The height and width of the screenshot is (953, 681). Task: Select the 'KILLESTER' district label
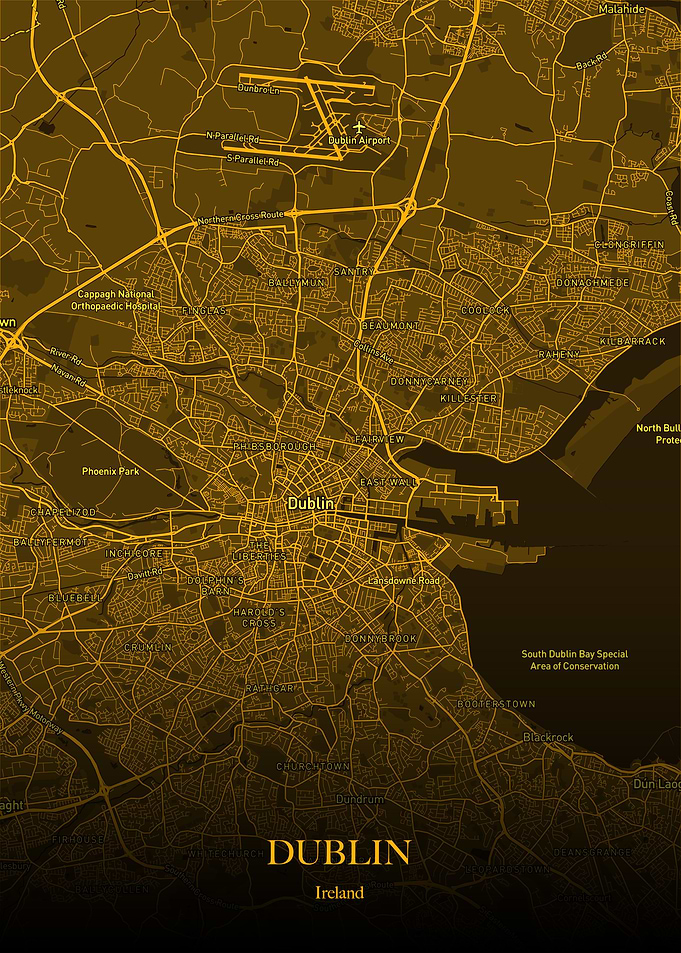point(468,398)
